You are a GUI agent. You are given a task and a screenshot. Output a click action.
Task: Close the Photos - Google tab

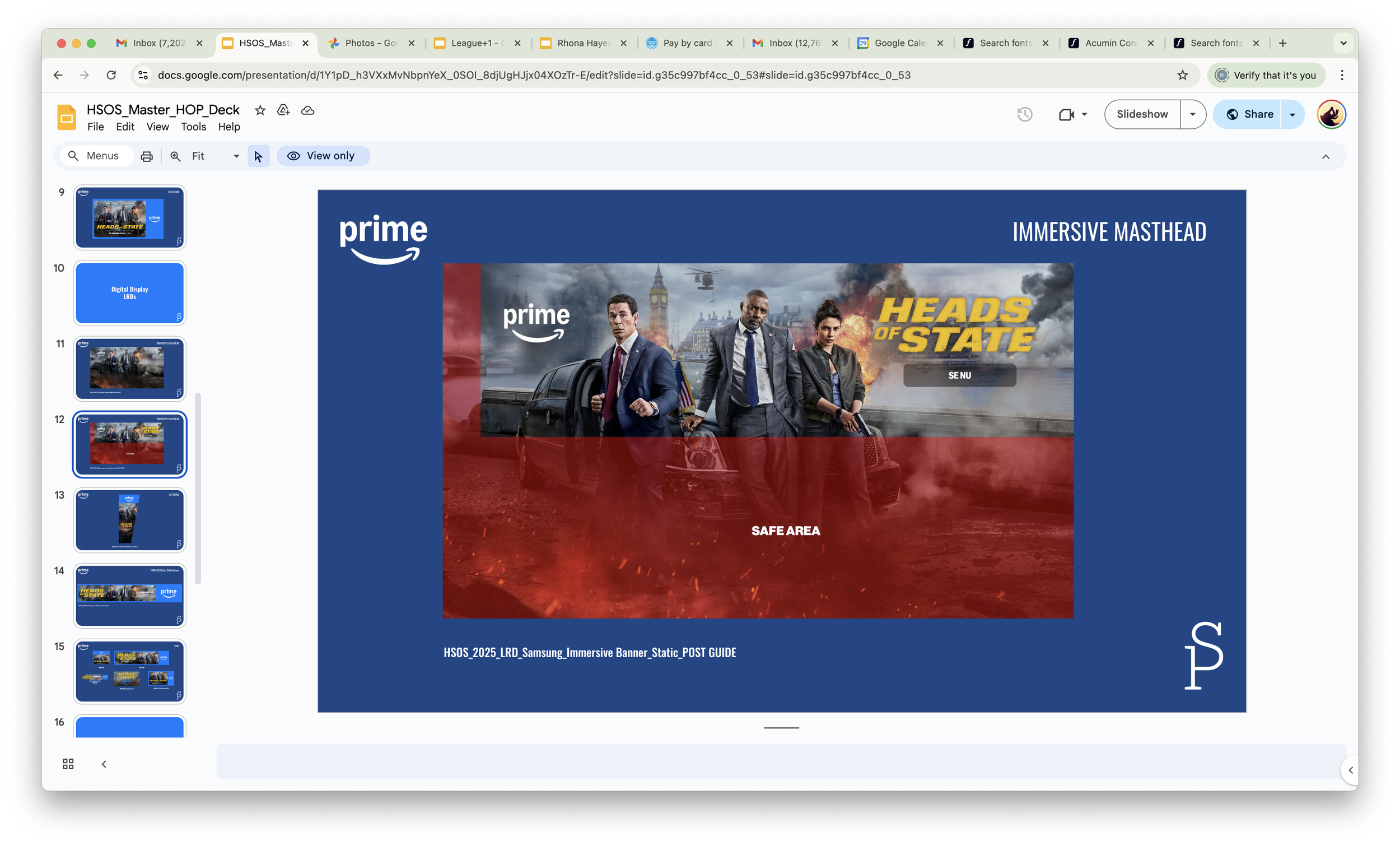tap(412, 43)
